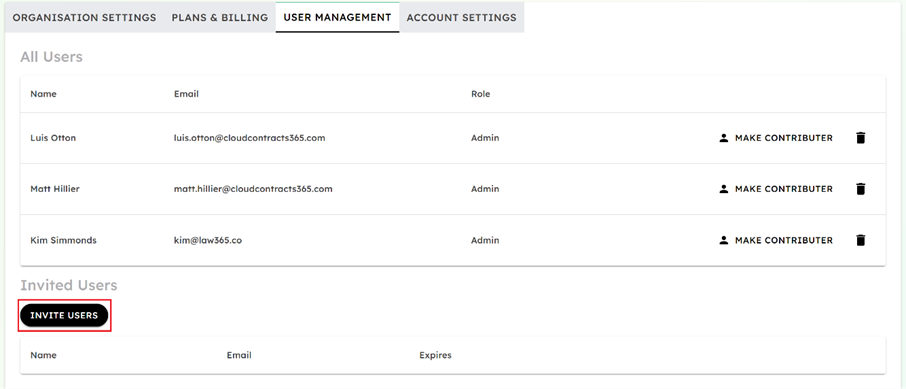The image size is (906, 389).
Task: Make Luis Otton a contributer
Action: pyautogui.click(x=776, y=138)
